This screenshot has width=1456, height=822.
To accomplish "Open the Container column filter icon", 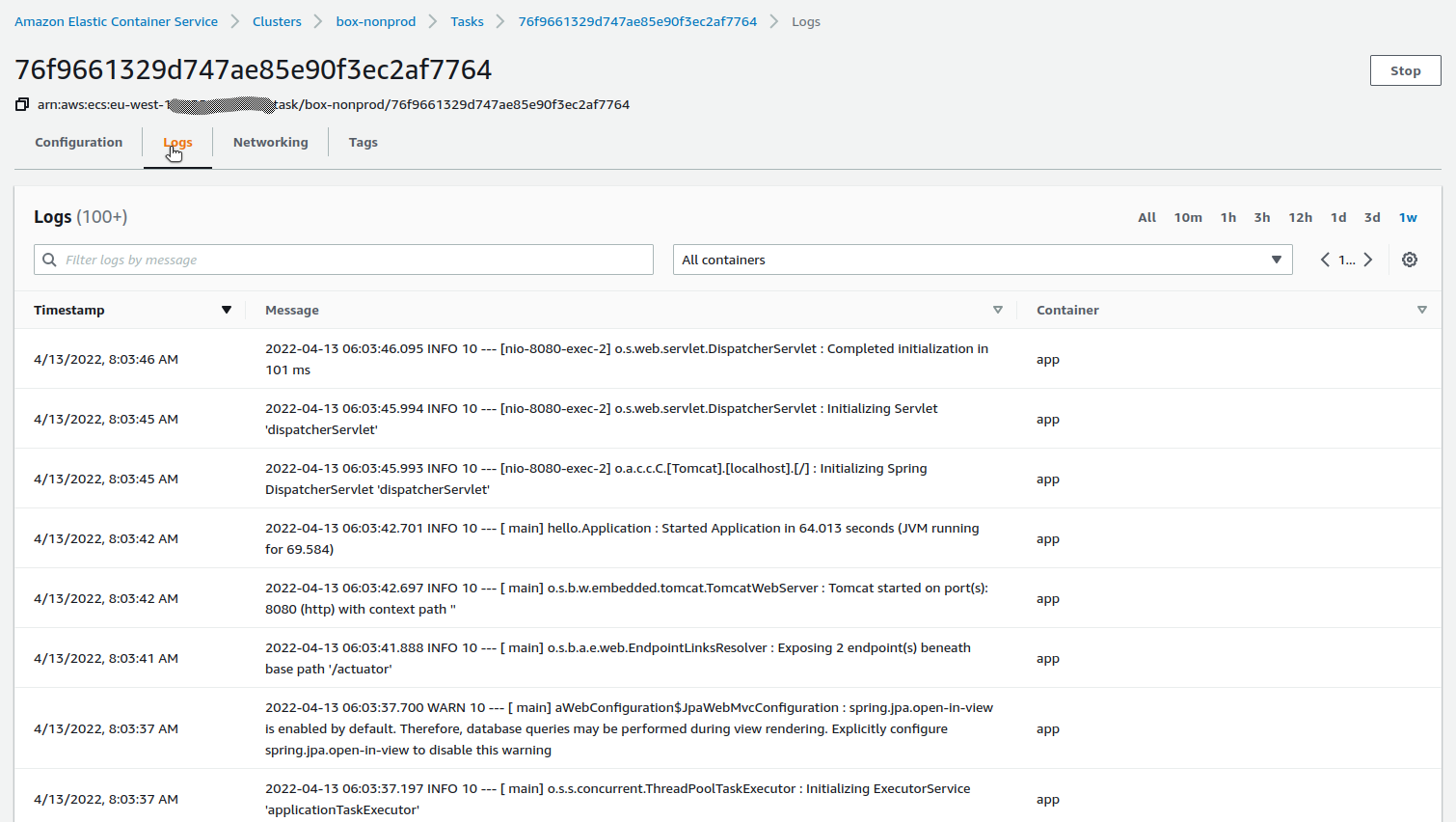I will tap(1422, 310).
